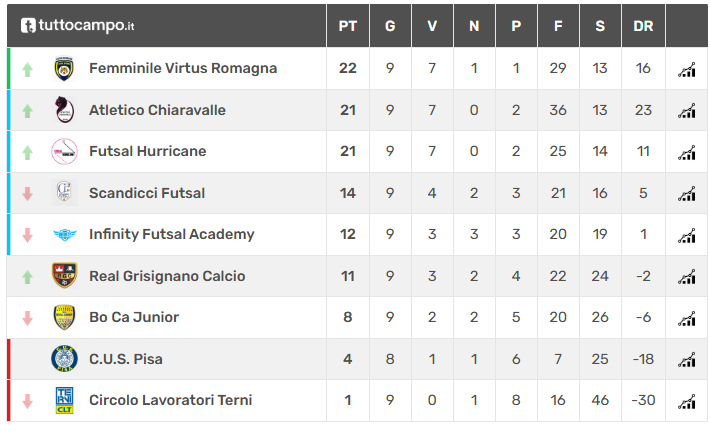Open stats chart icon for Futsal Hurricane

click(x=686, y=152)
